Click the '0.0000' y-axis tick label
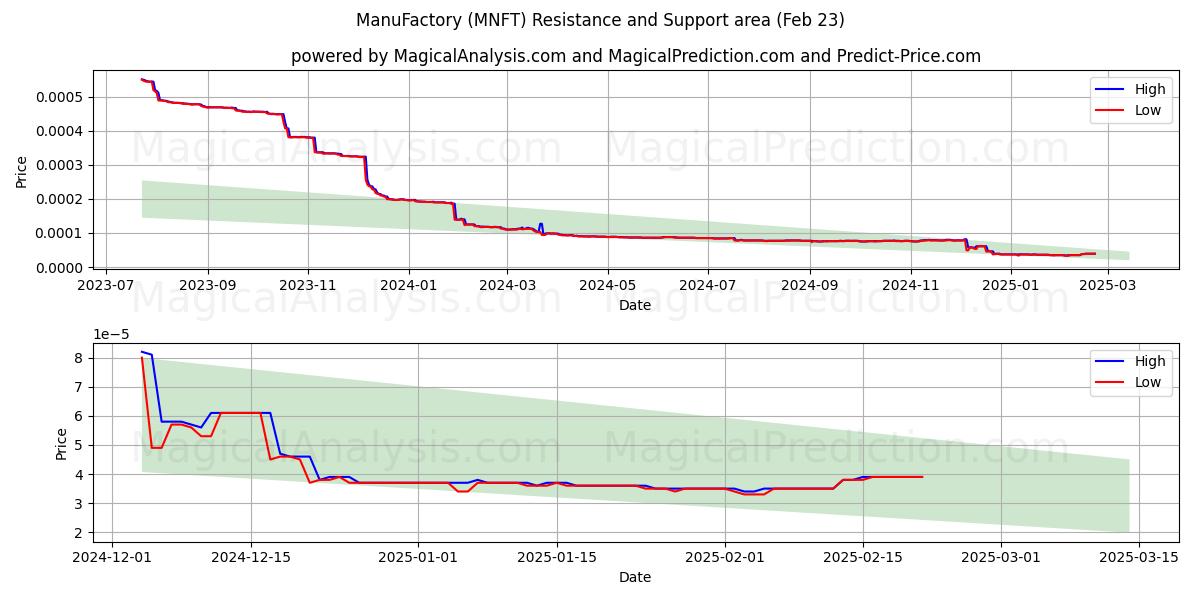The width and height of the screenshot is (1200, 600). point(61,267)
